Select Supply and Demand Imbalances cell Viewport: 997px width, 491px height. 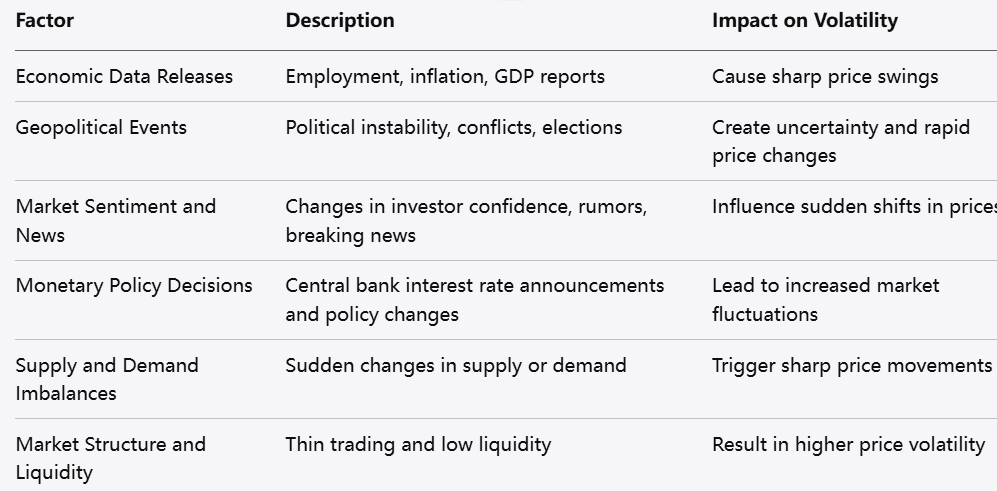pos(107,379)
